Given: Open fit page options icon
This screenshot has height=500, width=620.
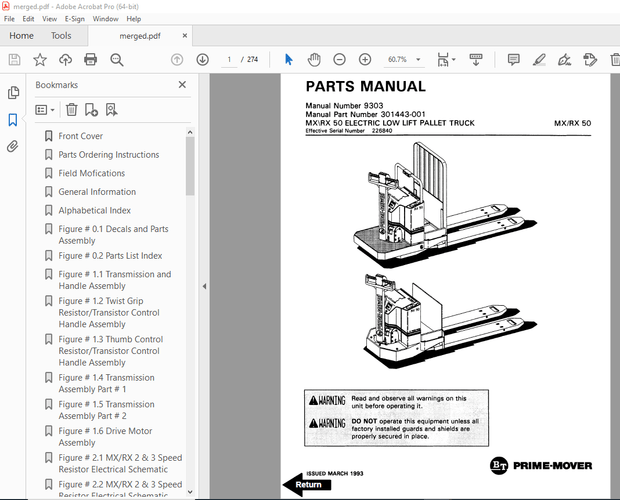Looking at the screenshot, I should pos(446,60).
